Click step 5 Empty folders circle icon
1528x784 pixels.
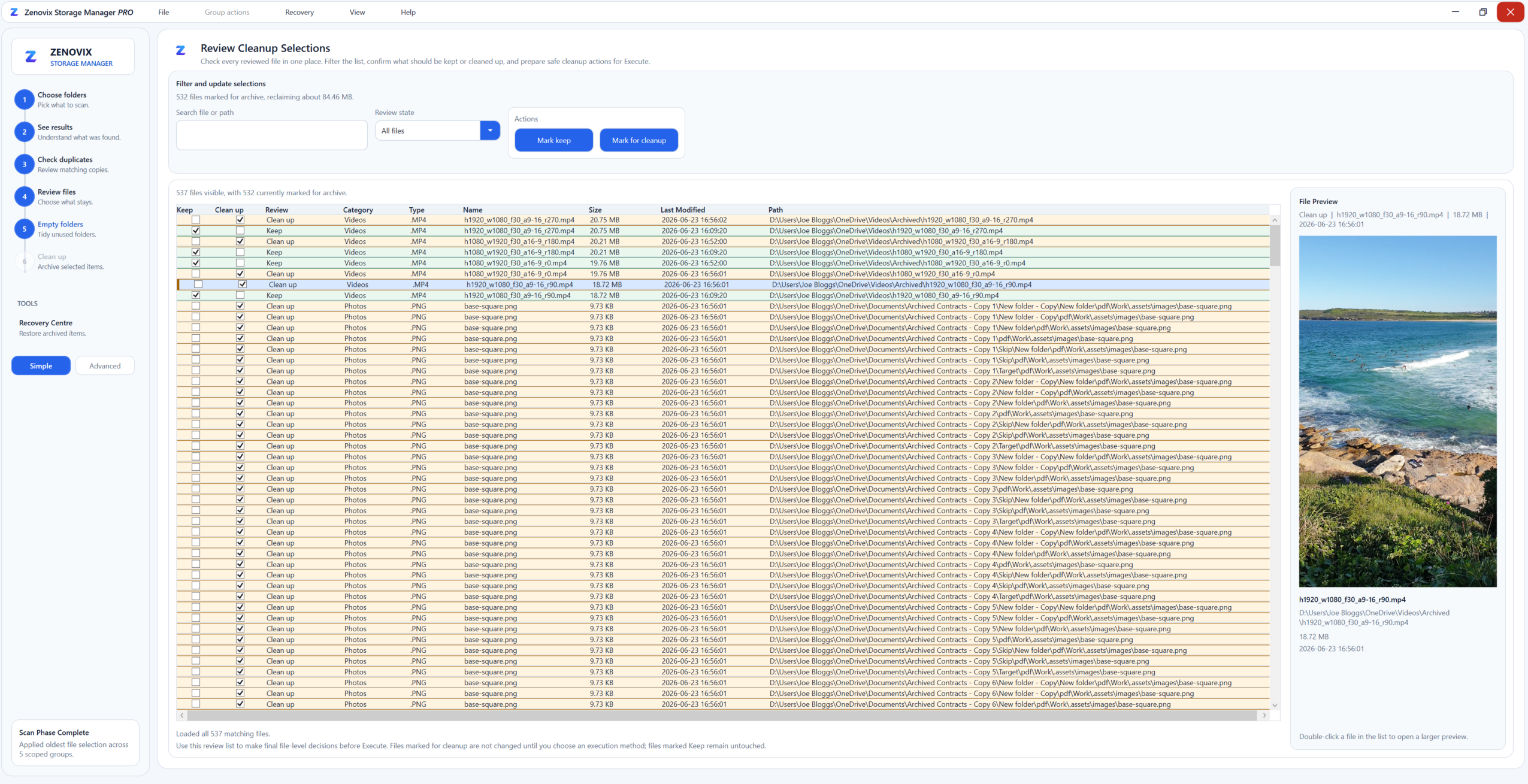(x=25, y=229)
